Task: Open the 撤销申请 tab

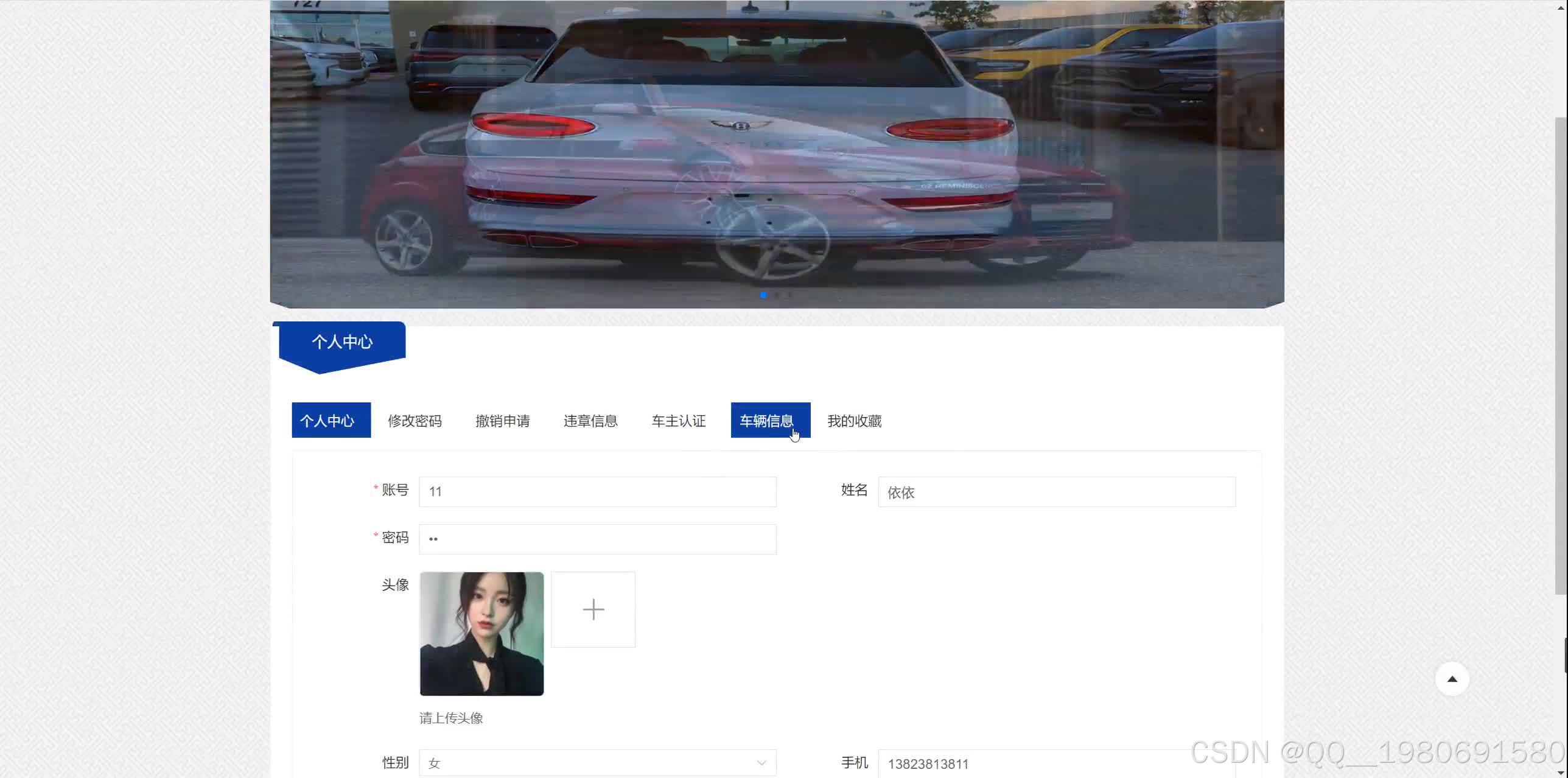Action: point(502,421)
